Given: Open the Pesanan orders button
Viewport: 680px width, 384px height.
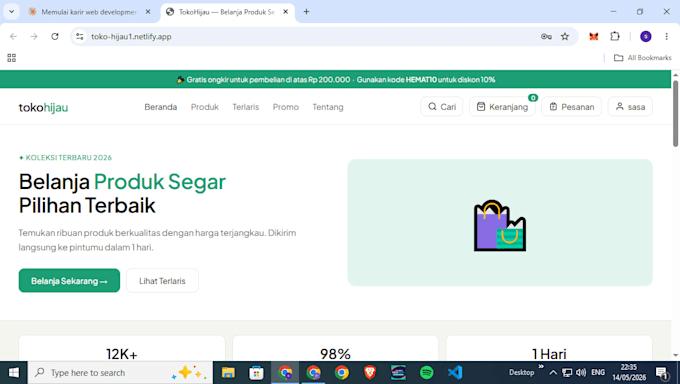Looking at the screenshot, I should pos(572,106).
